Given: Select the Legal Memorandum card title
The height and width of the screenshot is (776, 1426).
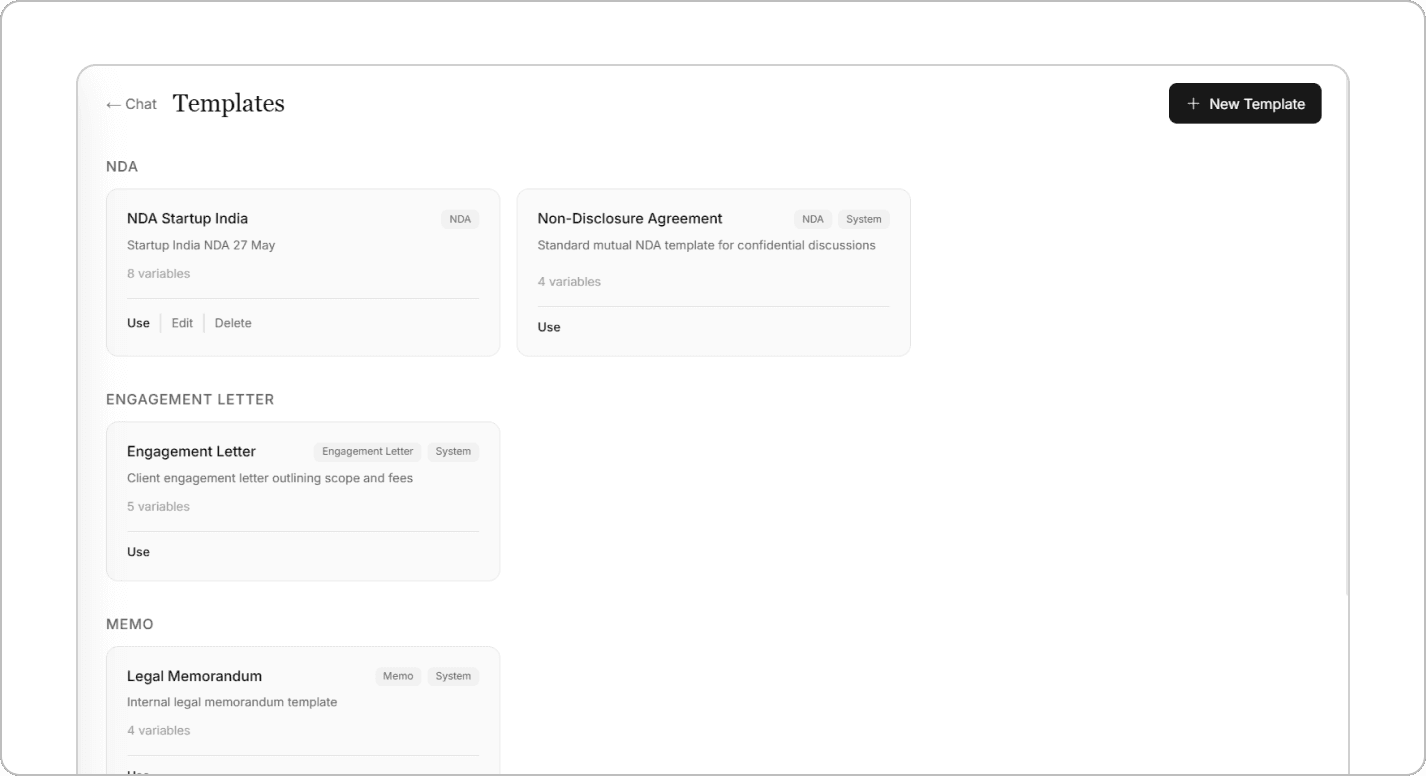Looking at the screenshot, I should (194, 676).
